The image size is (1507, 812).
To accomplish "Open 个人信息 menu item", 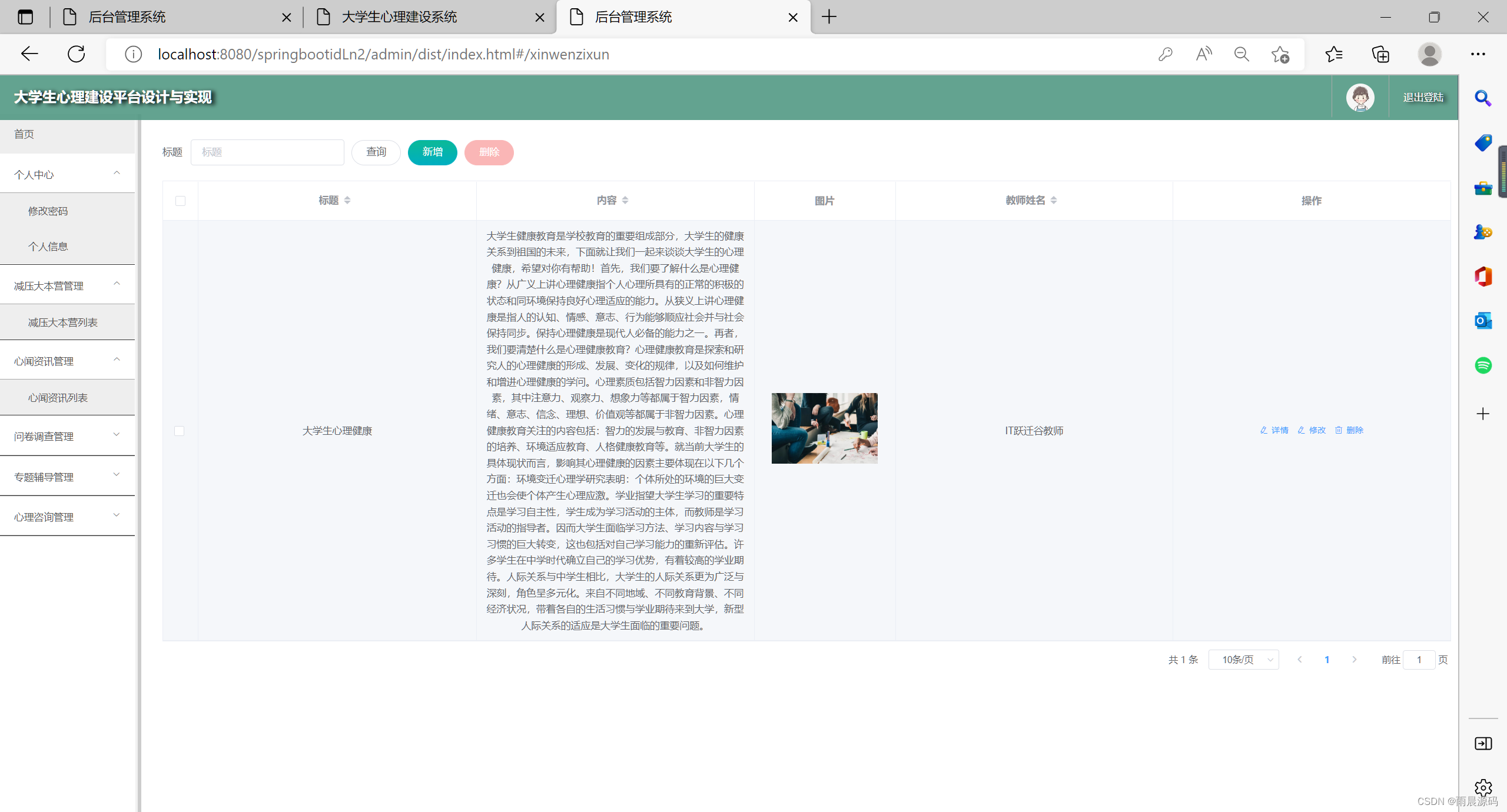I will 67,246.
